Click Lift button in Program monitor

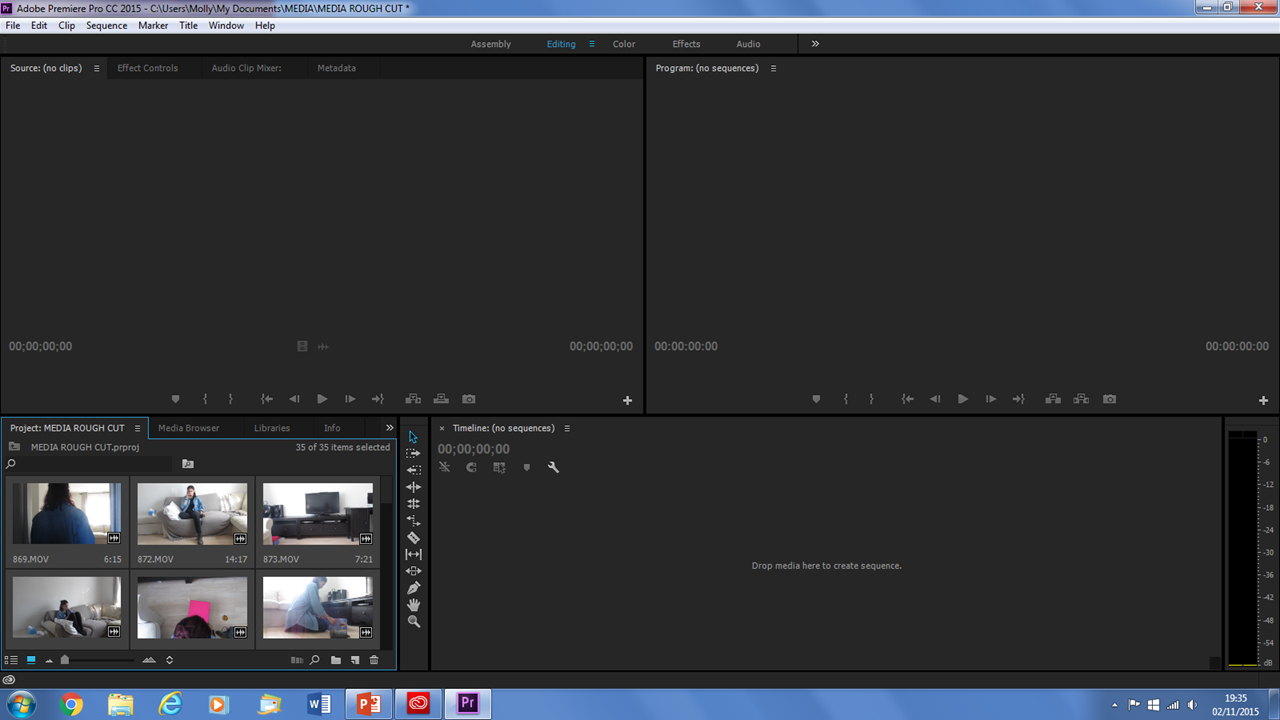tap(1053, 399)
